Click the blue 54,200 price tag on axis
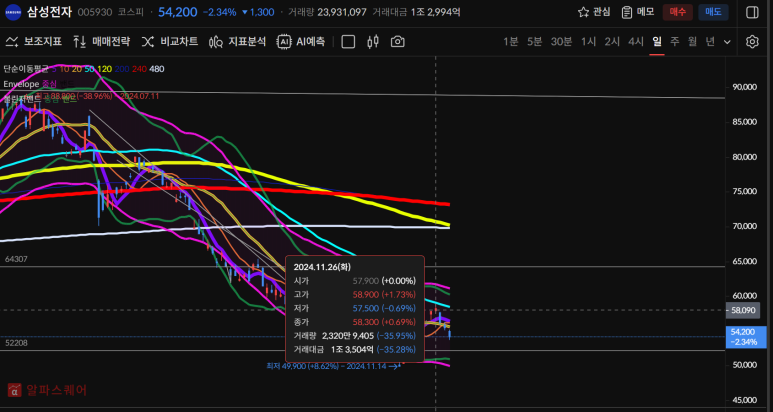 point(746,337)
